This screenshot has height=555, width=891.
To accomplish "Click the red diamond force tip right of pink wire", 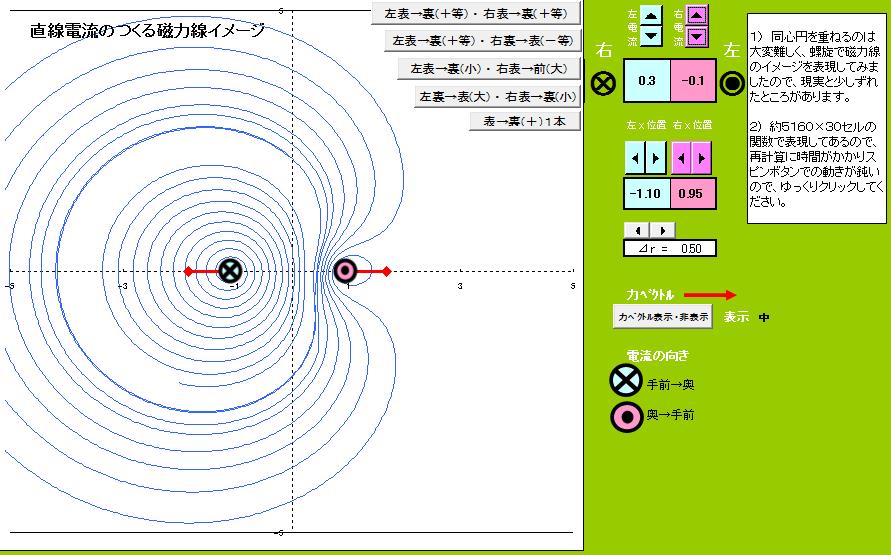I will coord(386,272).
